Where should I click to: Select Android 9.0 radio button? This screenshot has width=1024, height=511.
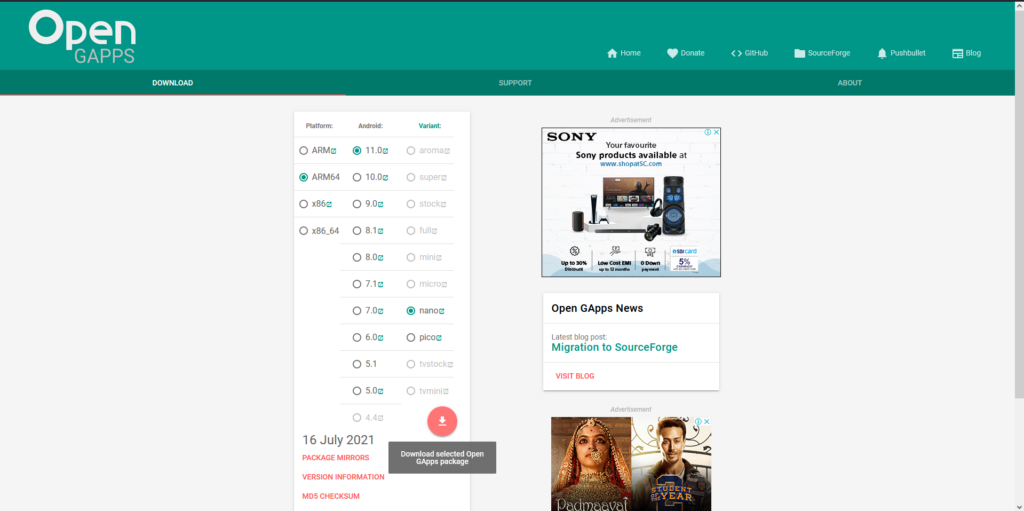click(357, 204)
